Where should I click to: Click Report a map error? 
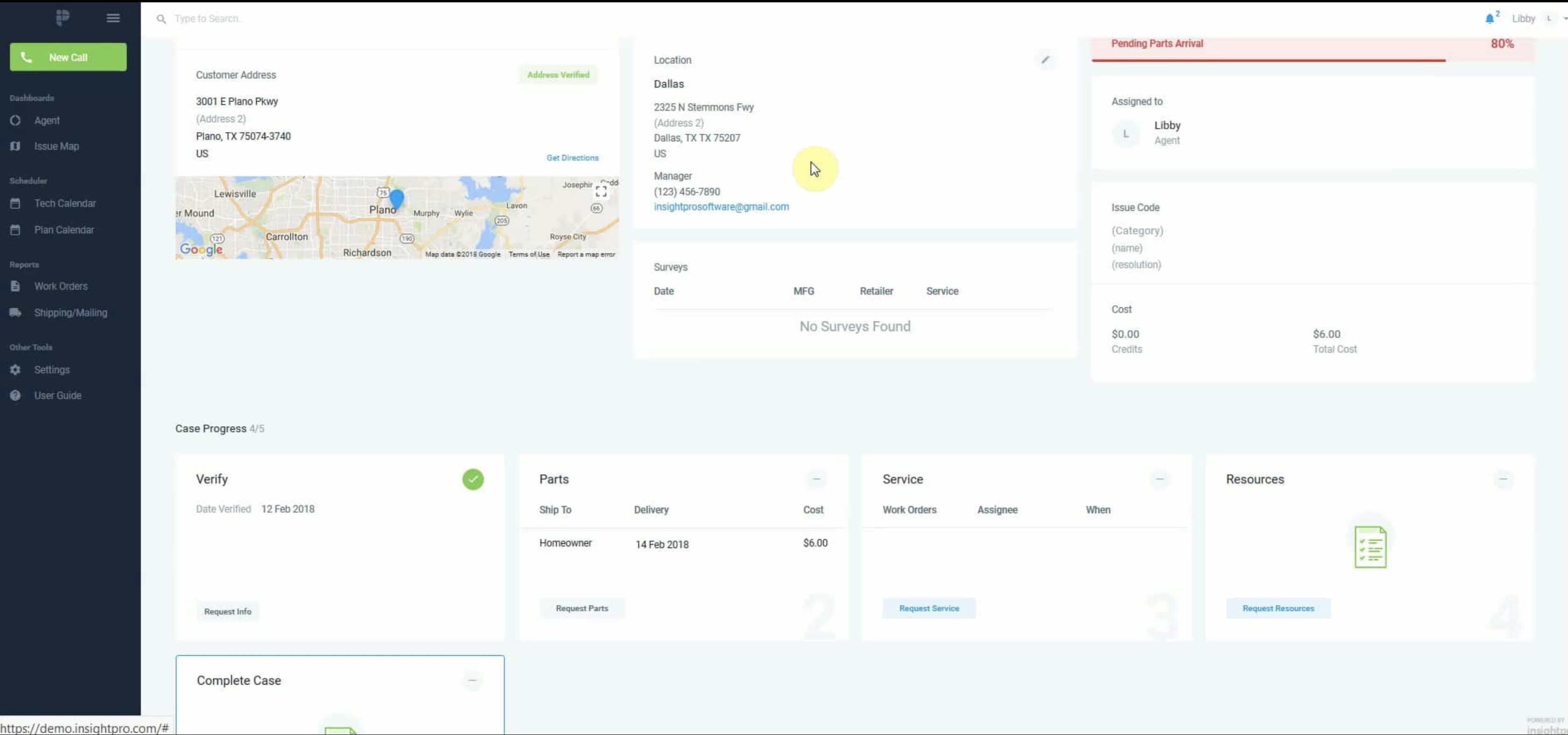586,254
